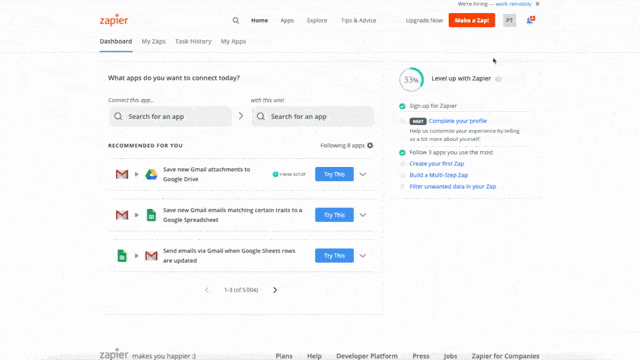Open the Create your first Zap link
This screenshot has height=360, width=640.
click(x=437, y=164)
